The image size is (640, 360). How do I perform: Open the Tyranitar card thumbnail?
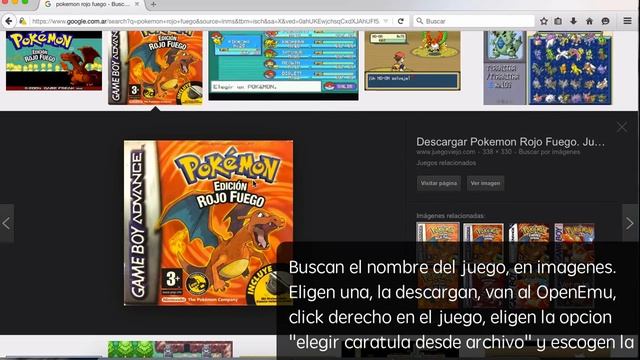pyautogui.click(x=504, y=68)
